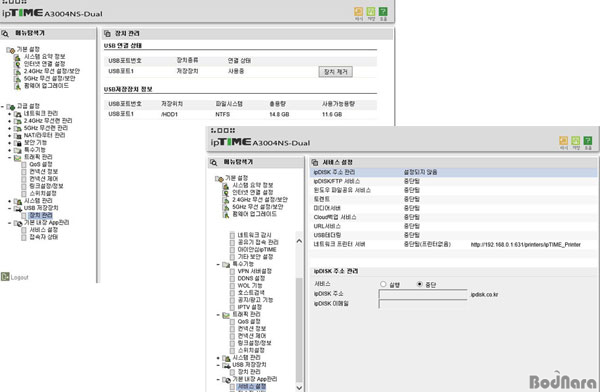Open QoS 설정 in the back window tree
Screen dimensions: 600x392
[x=41, y=165]
